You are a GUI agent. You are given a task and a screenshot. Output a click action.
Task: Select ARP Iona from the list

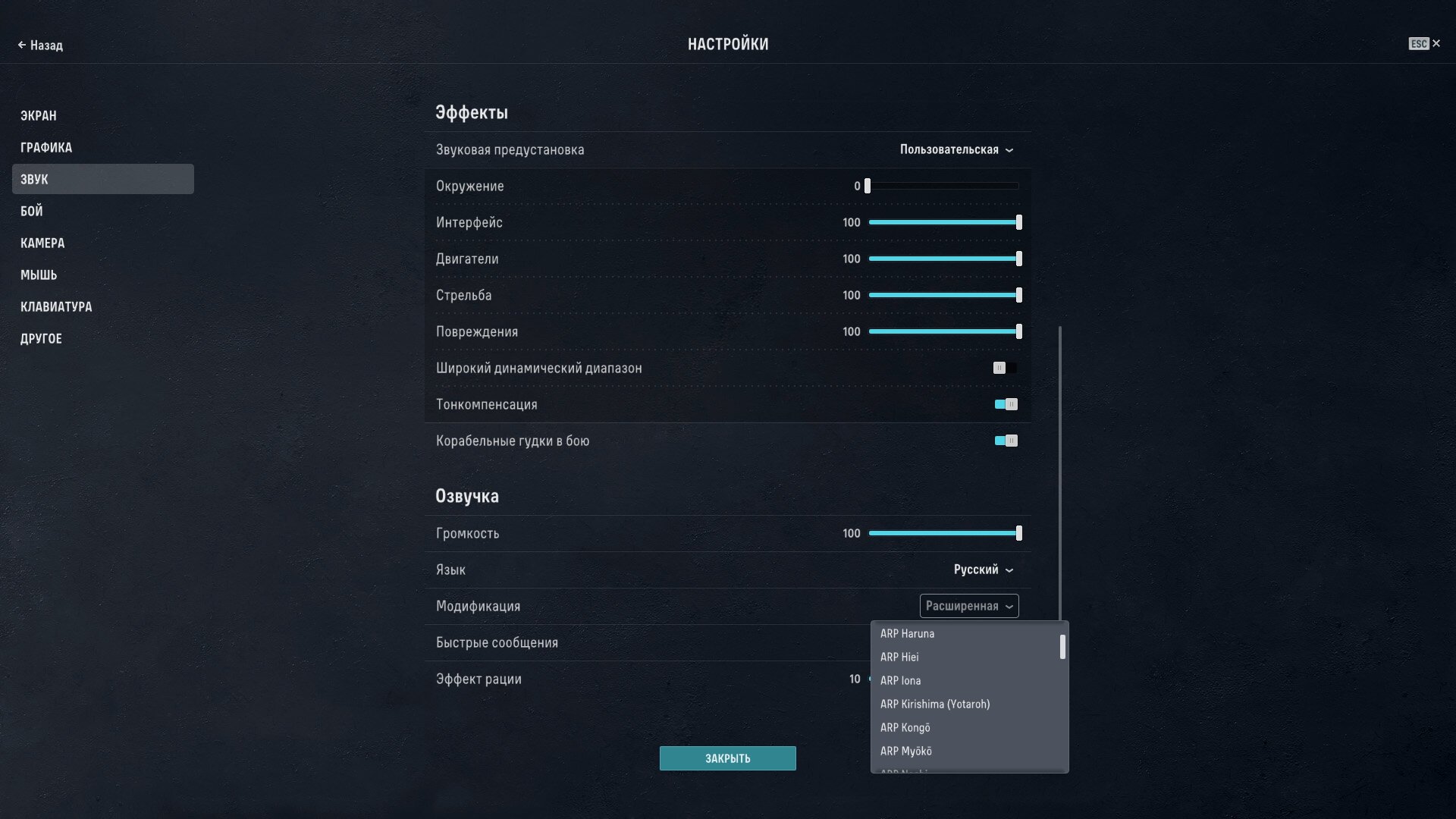pos(901,681)
